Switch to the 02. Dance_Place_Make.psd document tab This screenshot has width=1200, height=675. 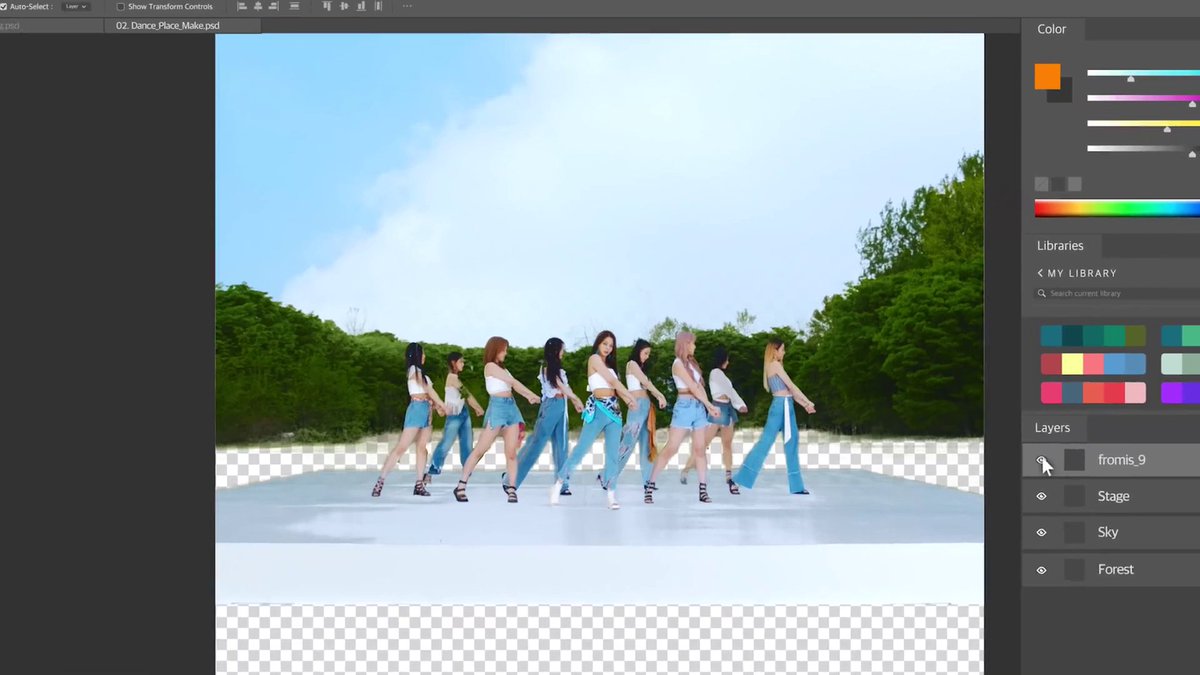click(182, 25)
